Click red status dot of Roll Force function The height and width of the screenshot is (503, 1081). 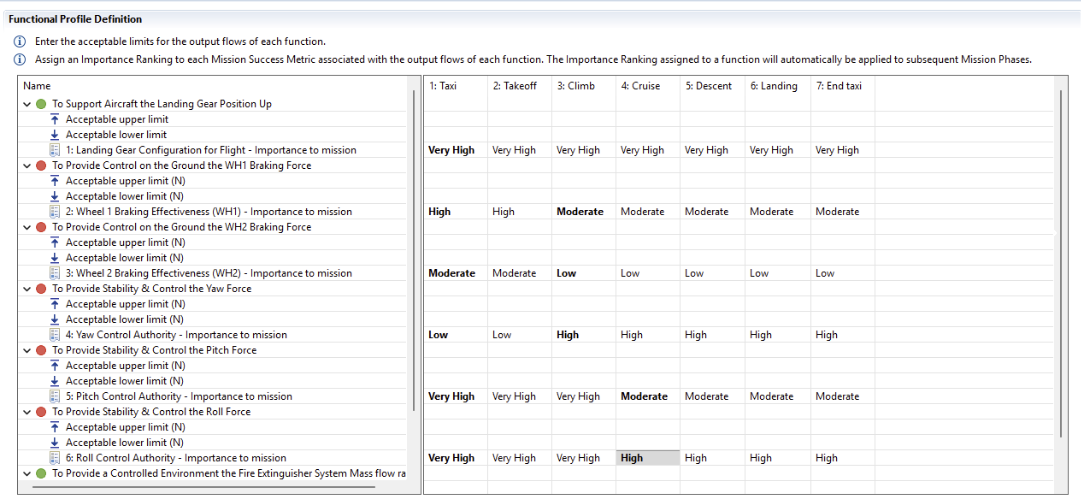[x=41, y=411]
